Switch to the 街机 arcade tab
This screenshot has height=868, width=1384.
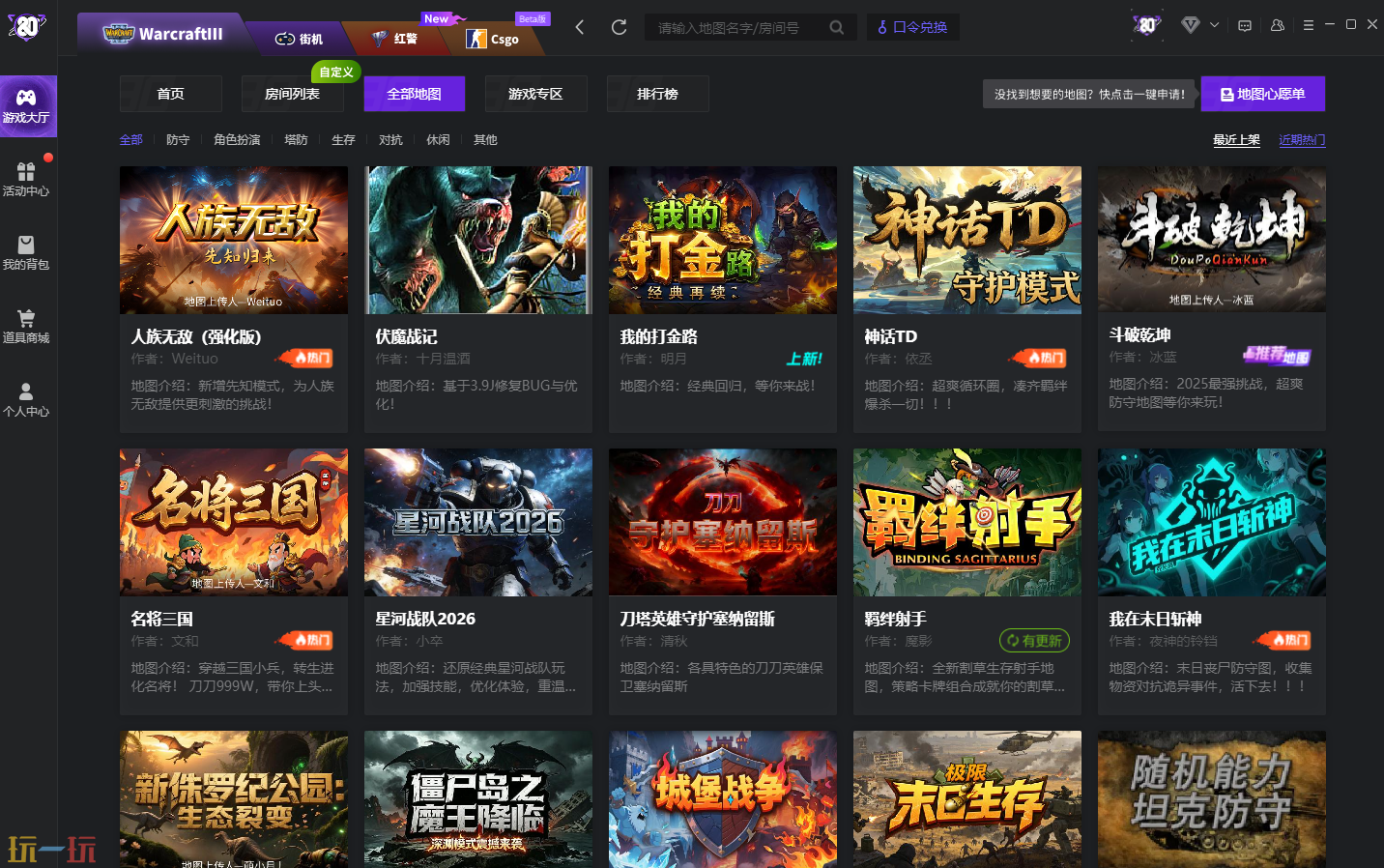coord(300,39)
